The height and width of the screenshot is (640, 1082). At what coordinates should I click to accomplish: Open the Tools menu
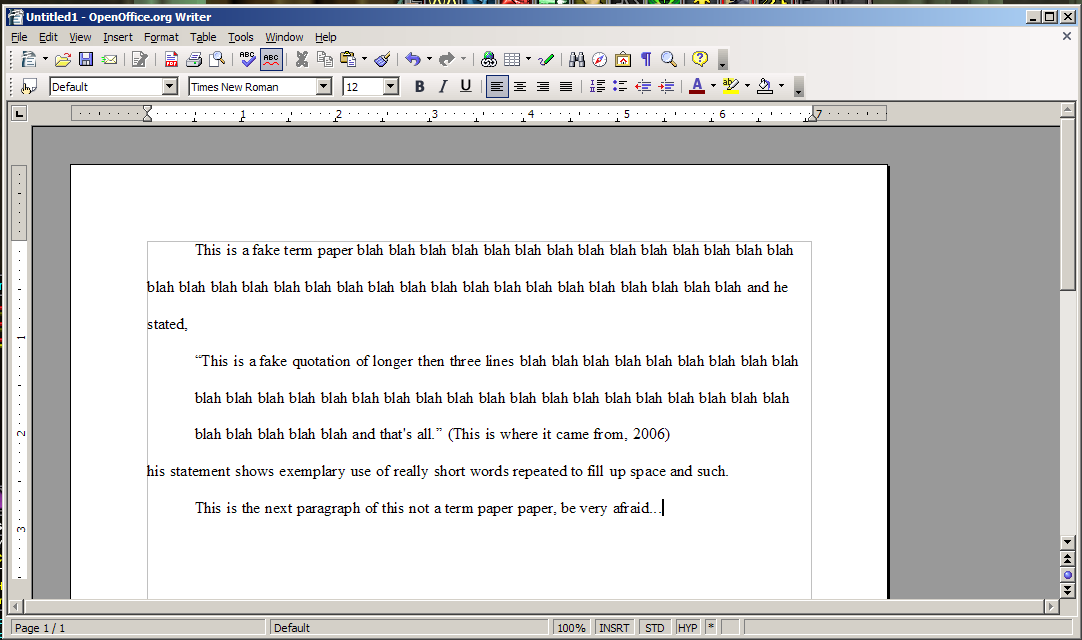click(241, 37)
